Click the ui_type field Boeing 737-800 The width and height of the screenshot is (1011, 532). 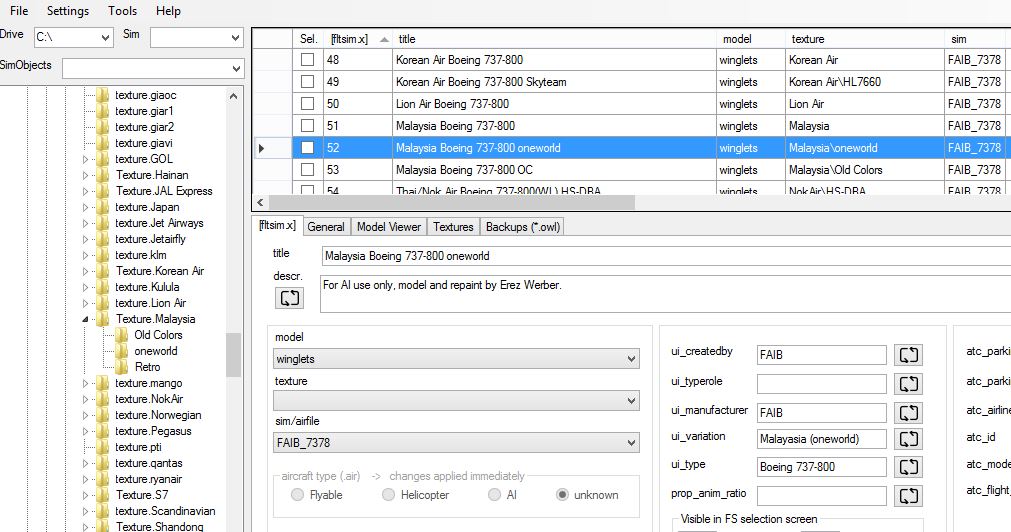click(x=821, y=467)
